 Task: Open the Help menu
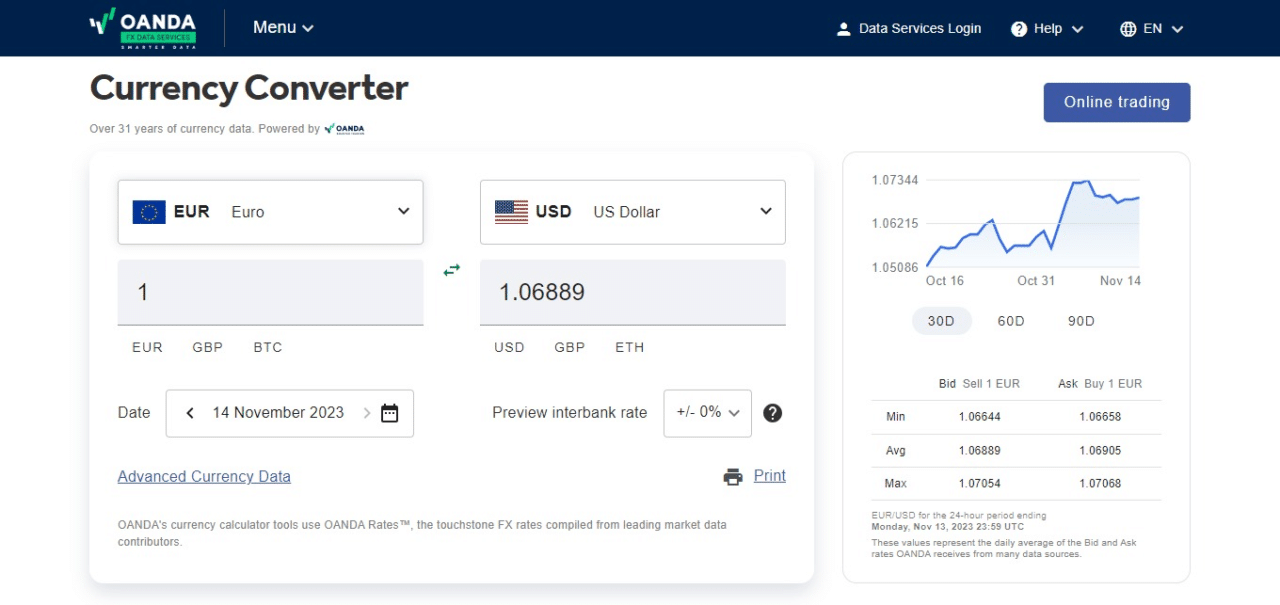tap(1047, 29)
